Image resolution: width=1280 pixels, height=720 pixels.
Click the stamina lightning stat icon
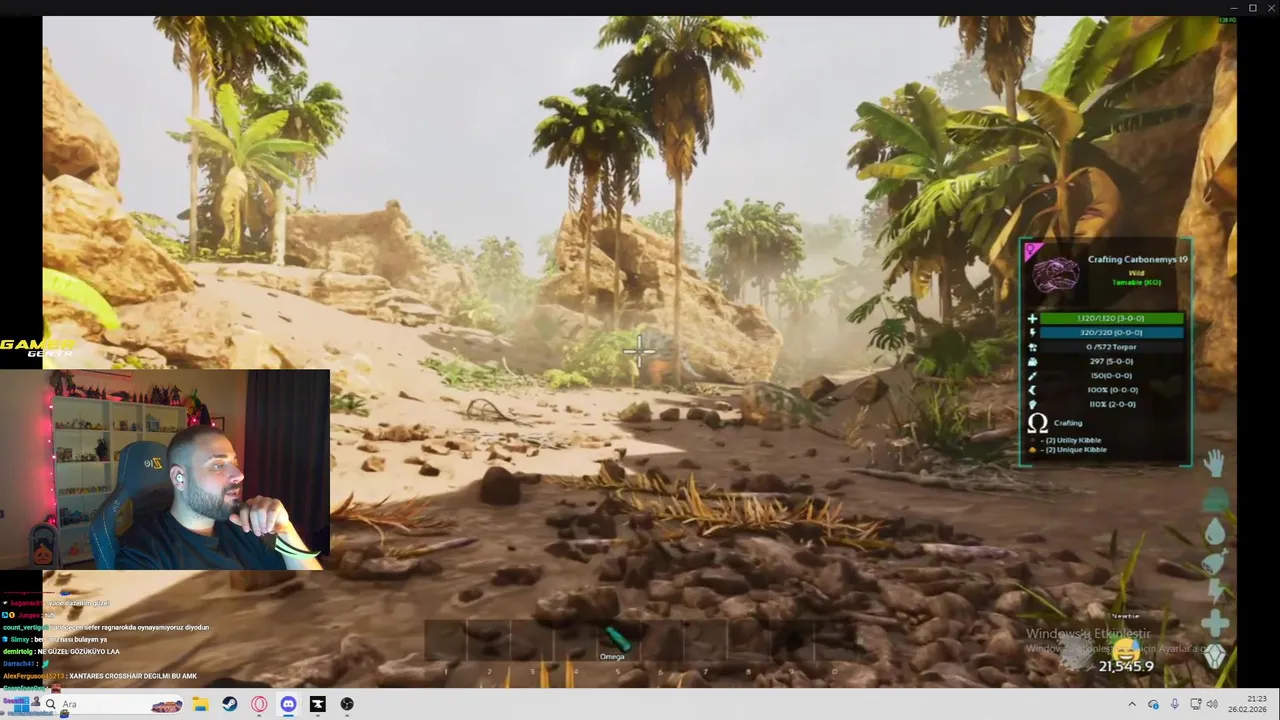[1032, 332]
